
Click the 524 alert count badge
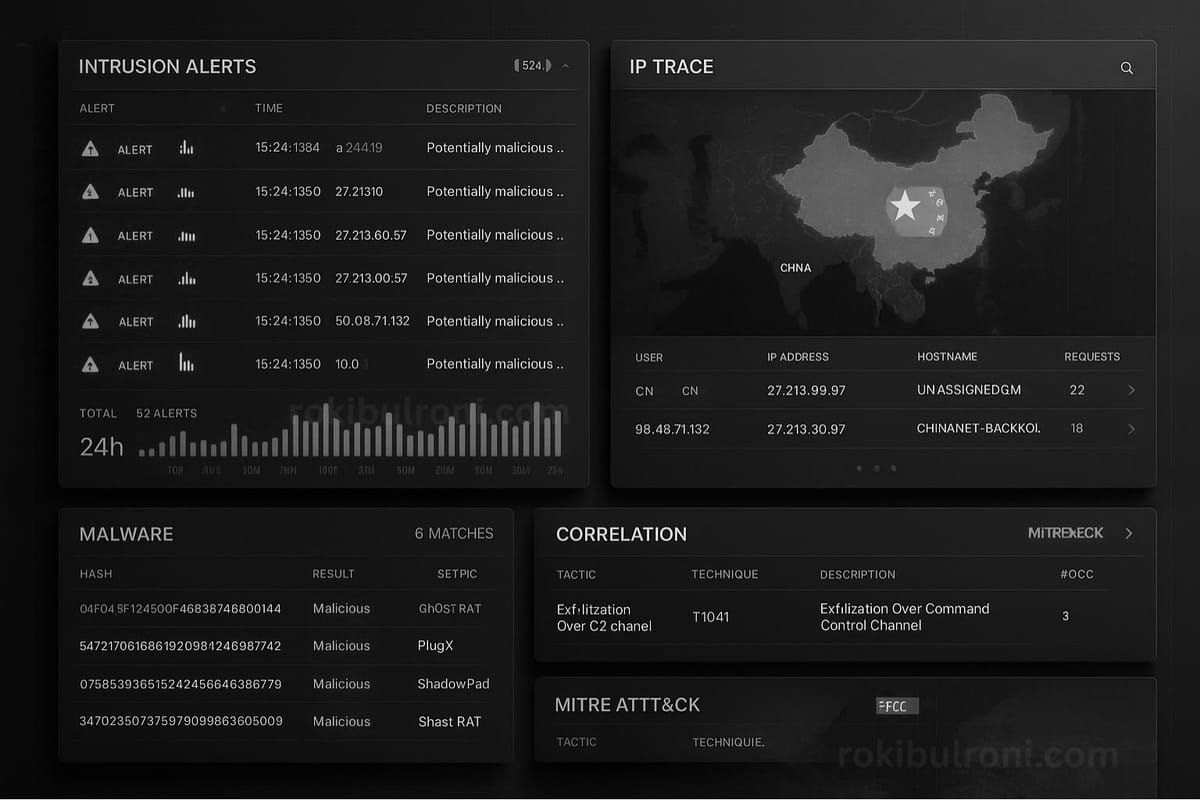point(532,66)
